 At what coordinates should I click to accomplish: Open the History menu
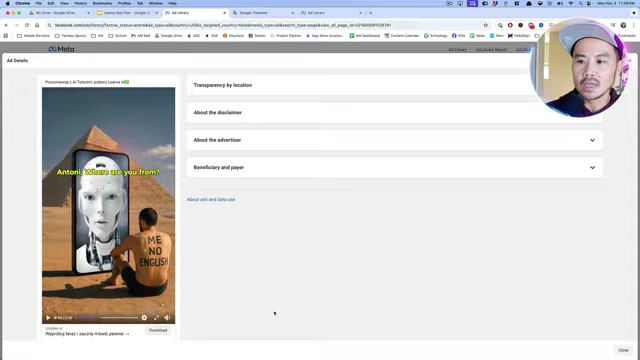pyautogui.click(x=80, y=3)
